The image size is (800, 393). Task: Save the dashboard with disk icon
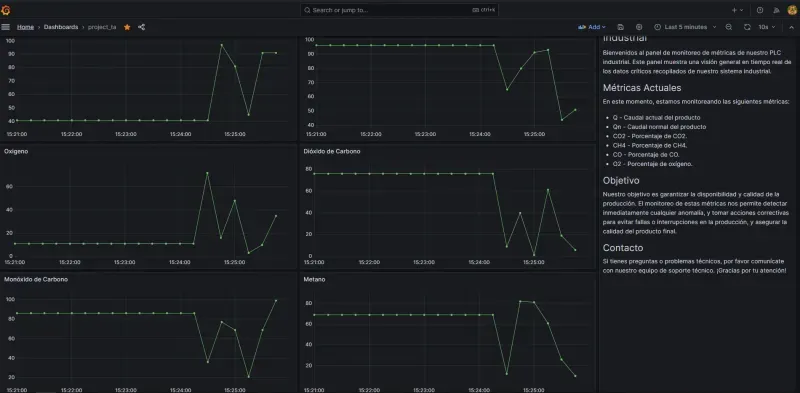(x=620, y=27)
